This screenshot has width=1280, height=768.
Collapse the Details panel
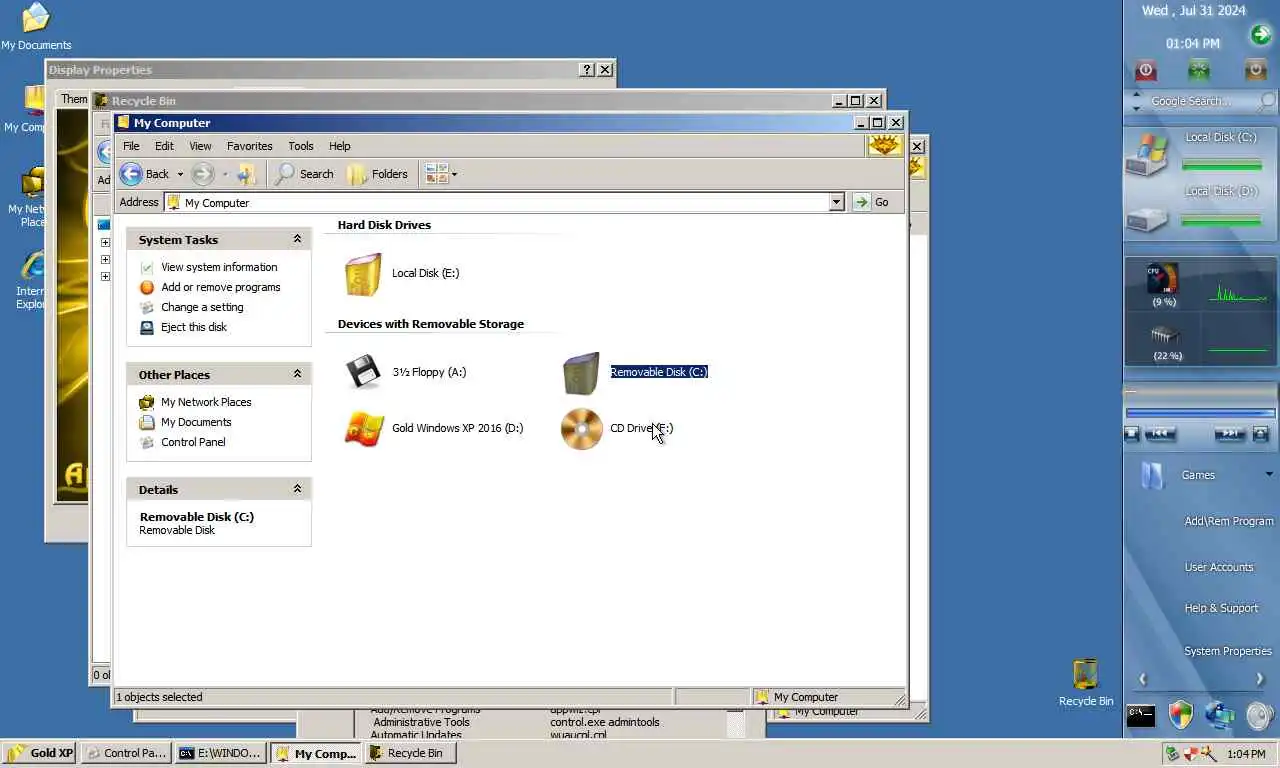coord(297,489)
